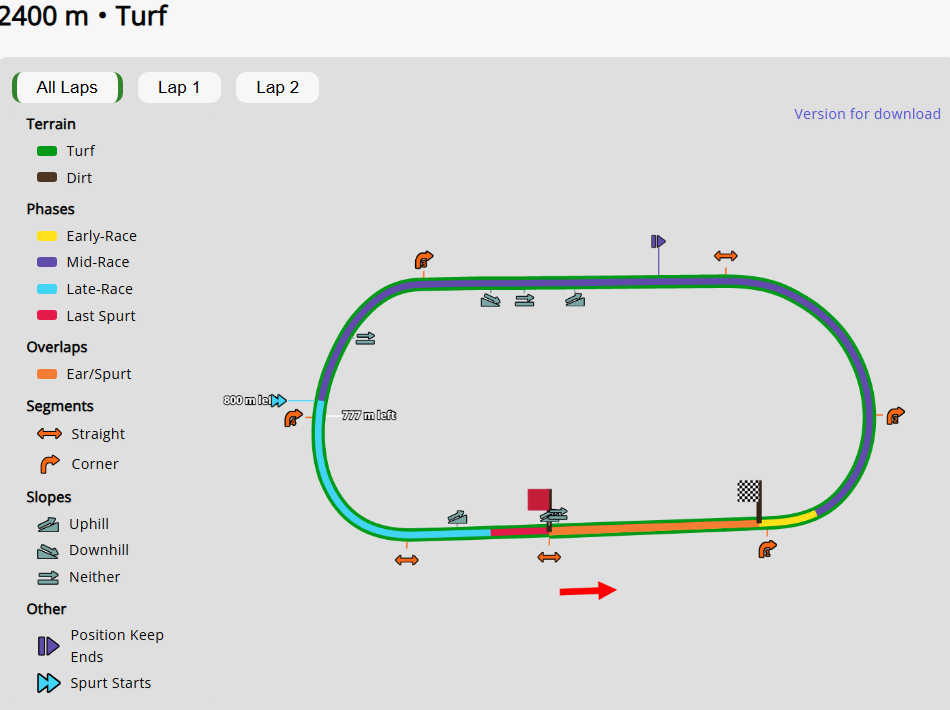Click the 'Terrain' legend heading
The width and height of the screenshot is (950, 710).
pos(51,124)
